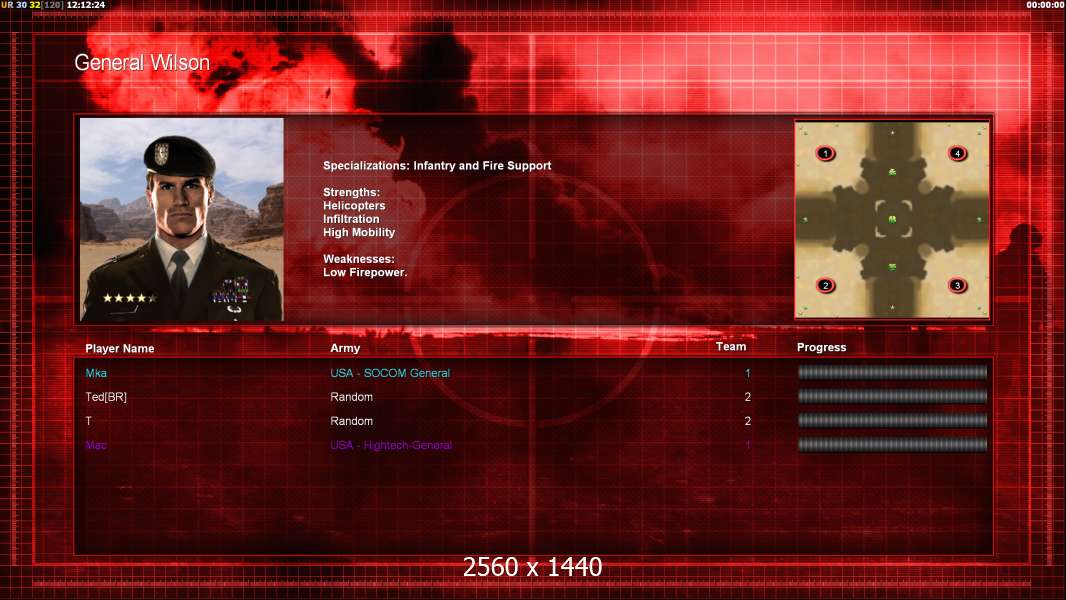Click the green center structure on minimap
This screenshot has width=1066, height=600.
[x=892, y=219]
